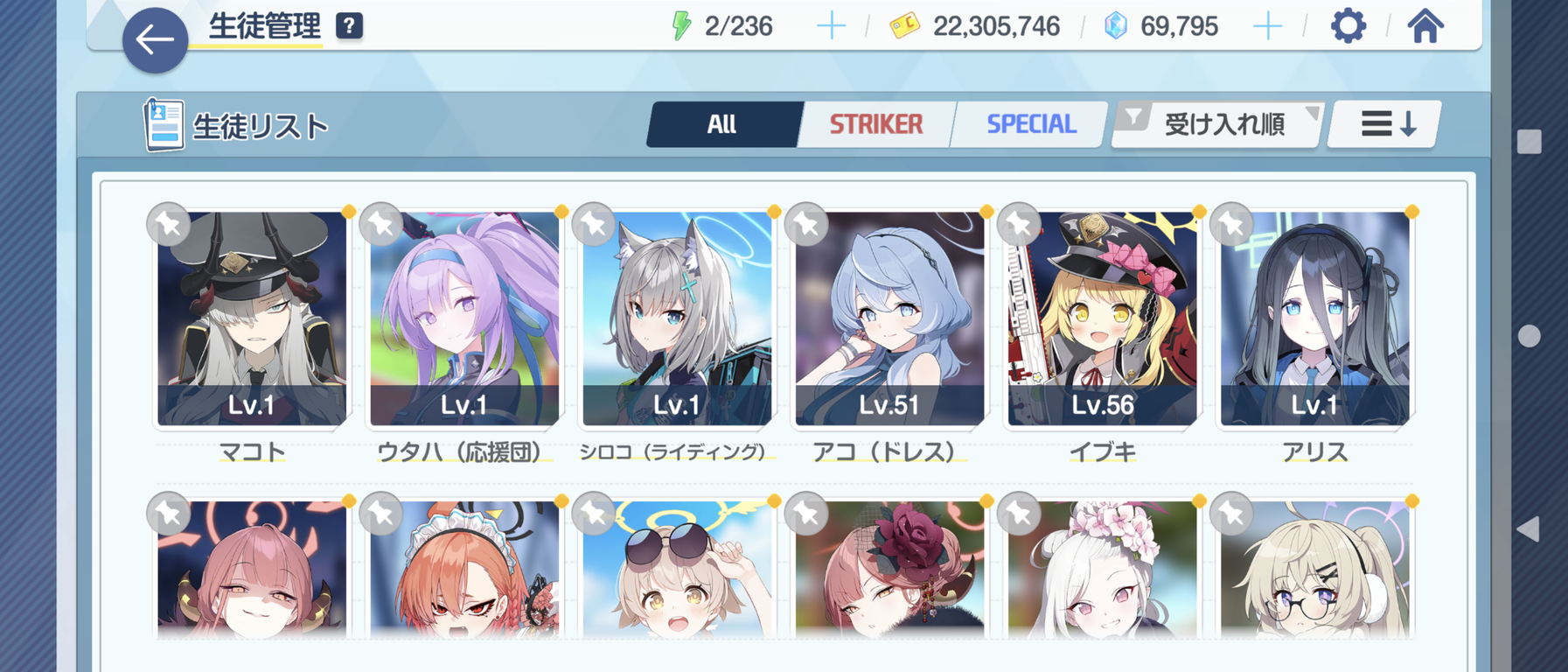This screenshot has height=672, width=1568.
Task: Add energy with plus next to 2/236
Action: tap(831, 26)
